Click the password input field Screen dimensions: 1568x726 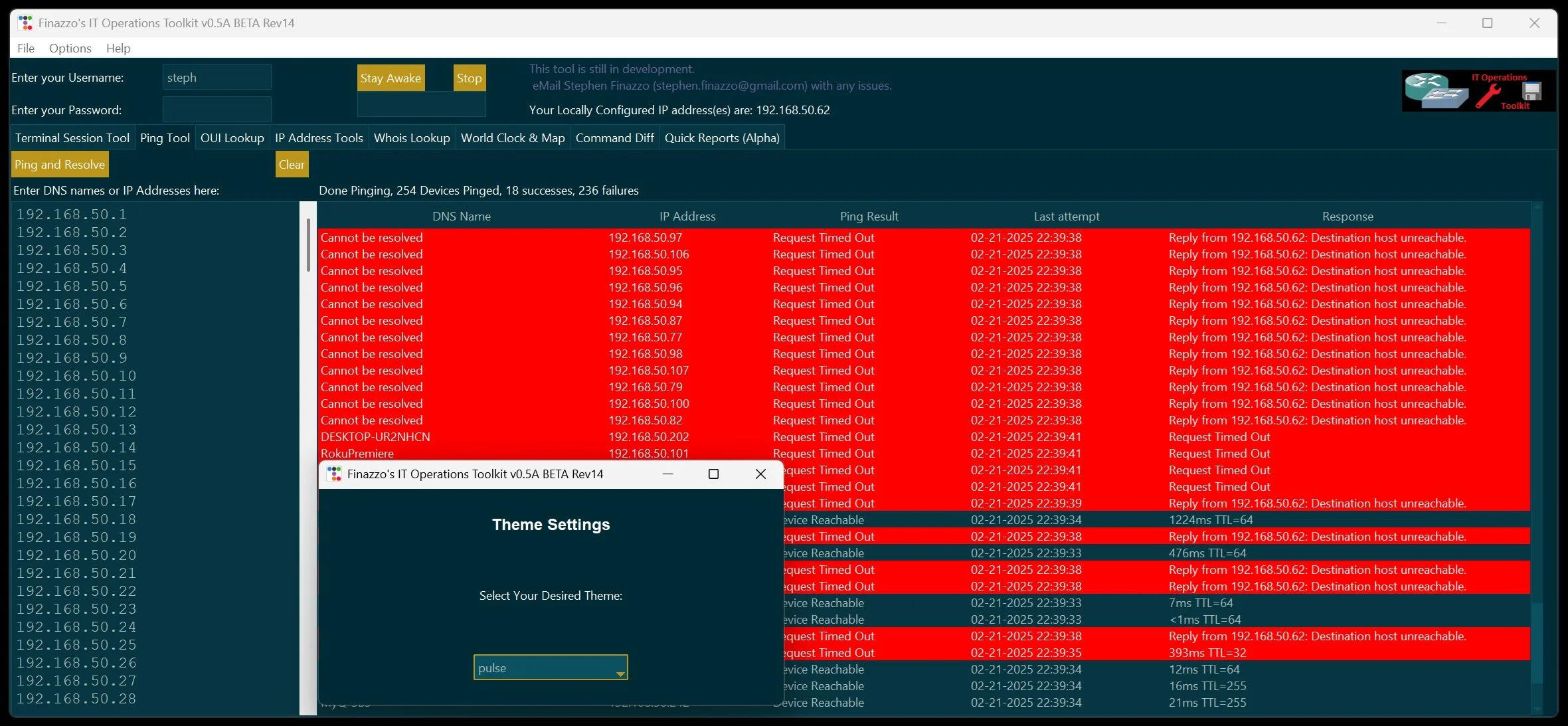[x=217, y=110]
